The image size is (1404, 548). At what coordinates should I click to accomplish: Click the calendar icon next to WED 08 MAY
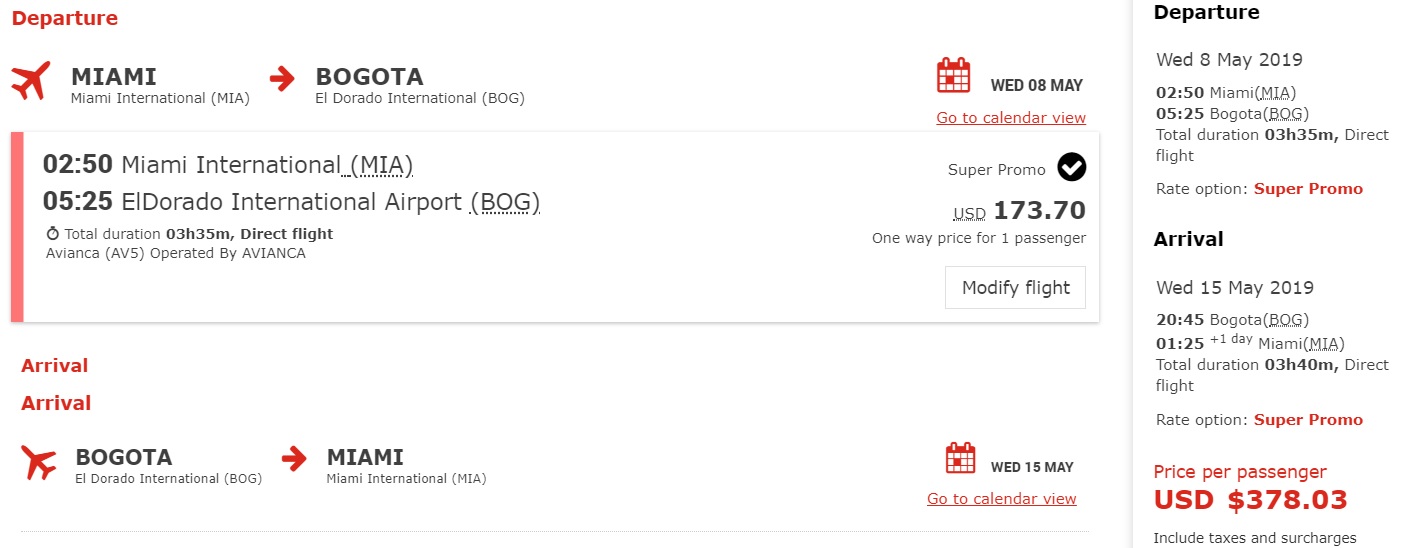click(x=953, y=76)
